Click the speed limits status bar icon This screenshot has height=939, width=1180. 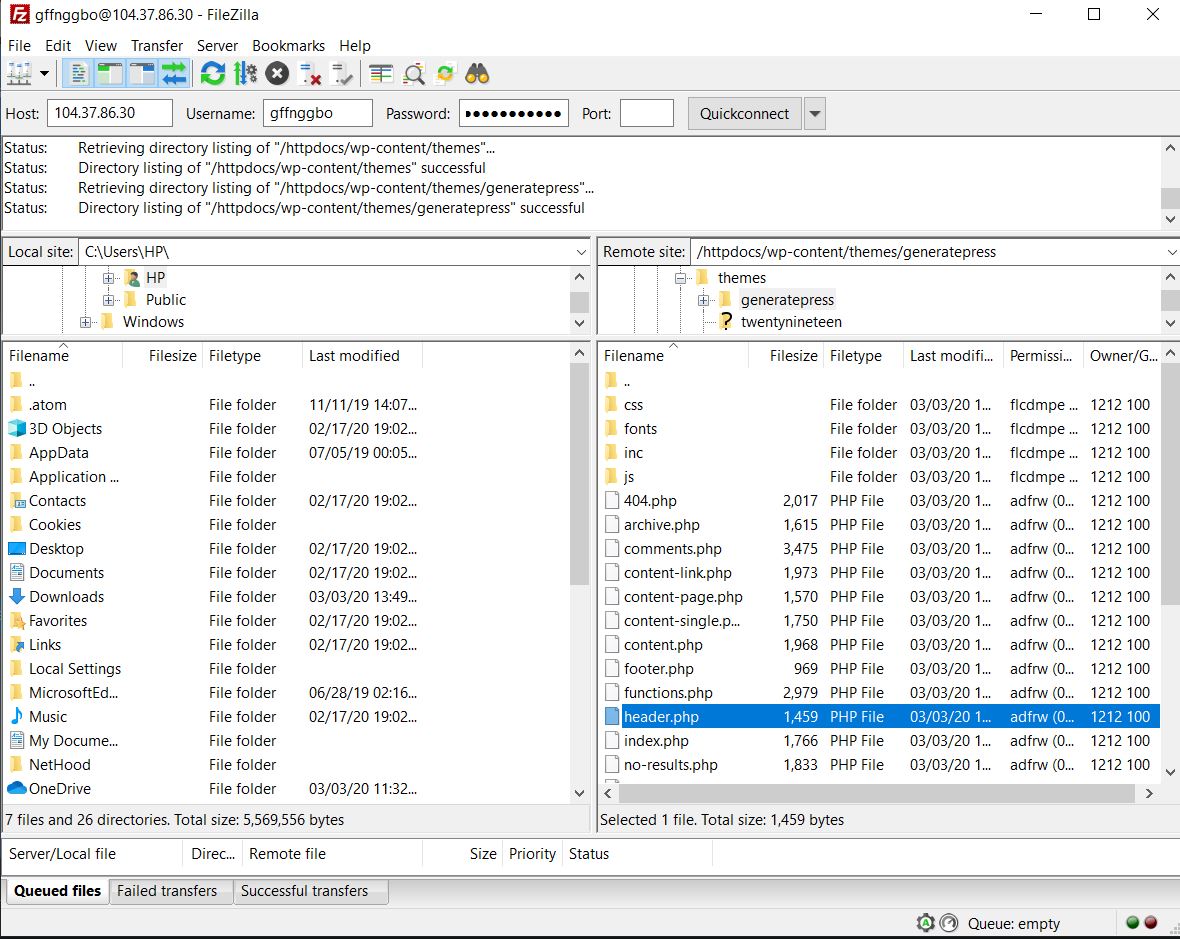point(949,922)
